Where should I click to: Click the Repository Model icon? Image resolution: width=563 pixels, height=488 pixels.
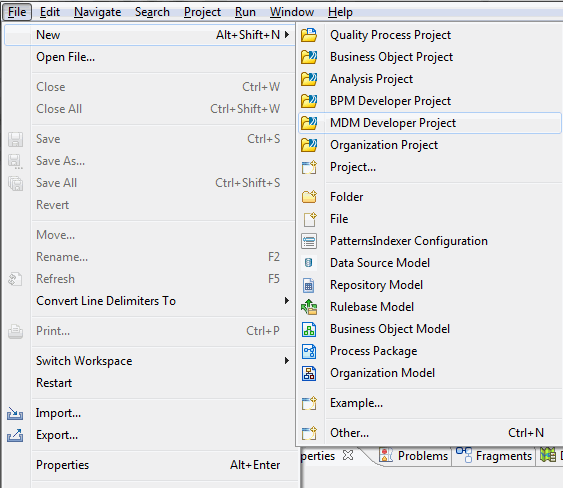click(x=308, y=285)
